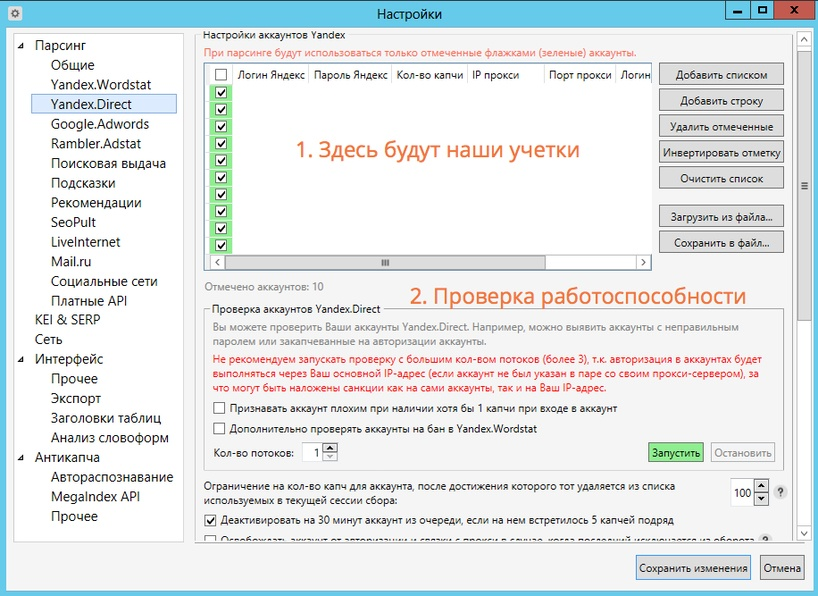The height and width of the screenshot is (596, 818).
Task: Click Сохранить изменения button
Action: [x=693, y=568]
